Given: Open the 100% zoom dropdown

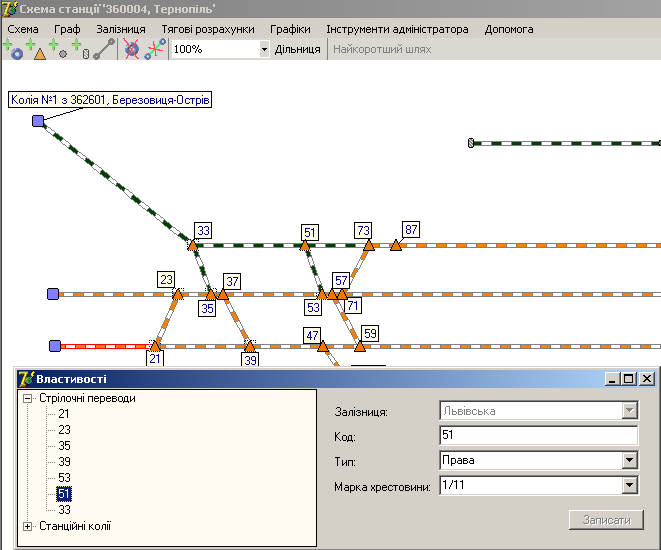Looking at the screenshot, I should (x=264, y=49).
